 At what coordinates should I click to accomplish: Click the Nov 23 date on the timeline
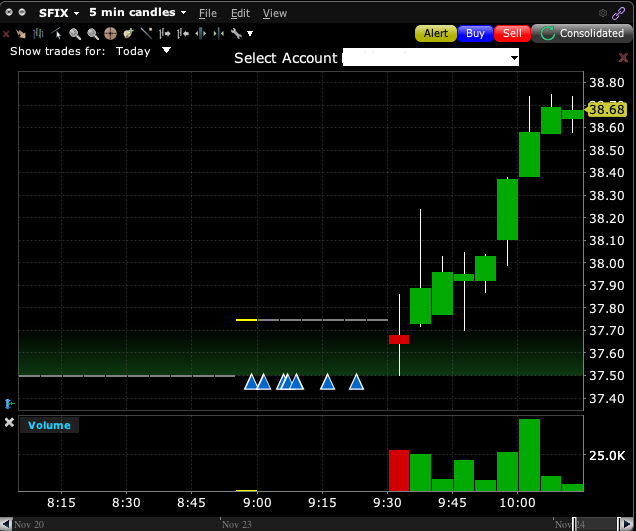(x=237, y=524)
